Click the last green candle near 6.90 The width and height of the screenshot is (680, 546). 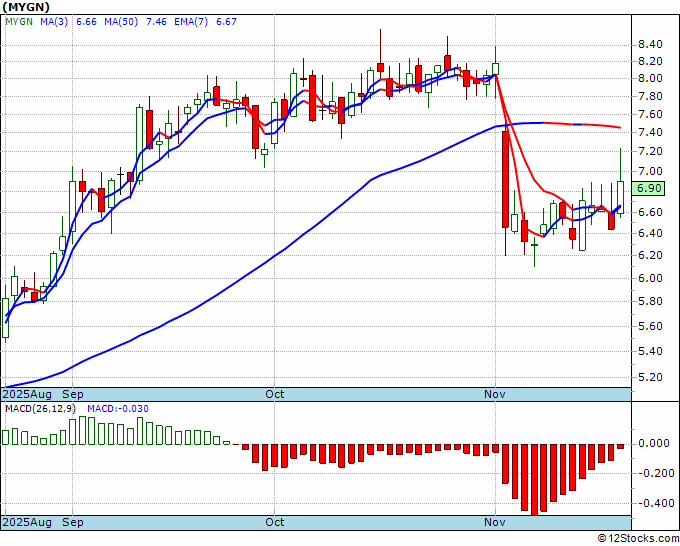[x=620, y=197]
